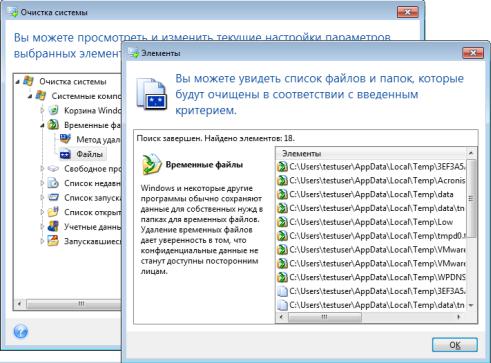491x363 pixels.
Task: Expand the Свободное пространство node
Action: tap(42, 168)
